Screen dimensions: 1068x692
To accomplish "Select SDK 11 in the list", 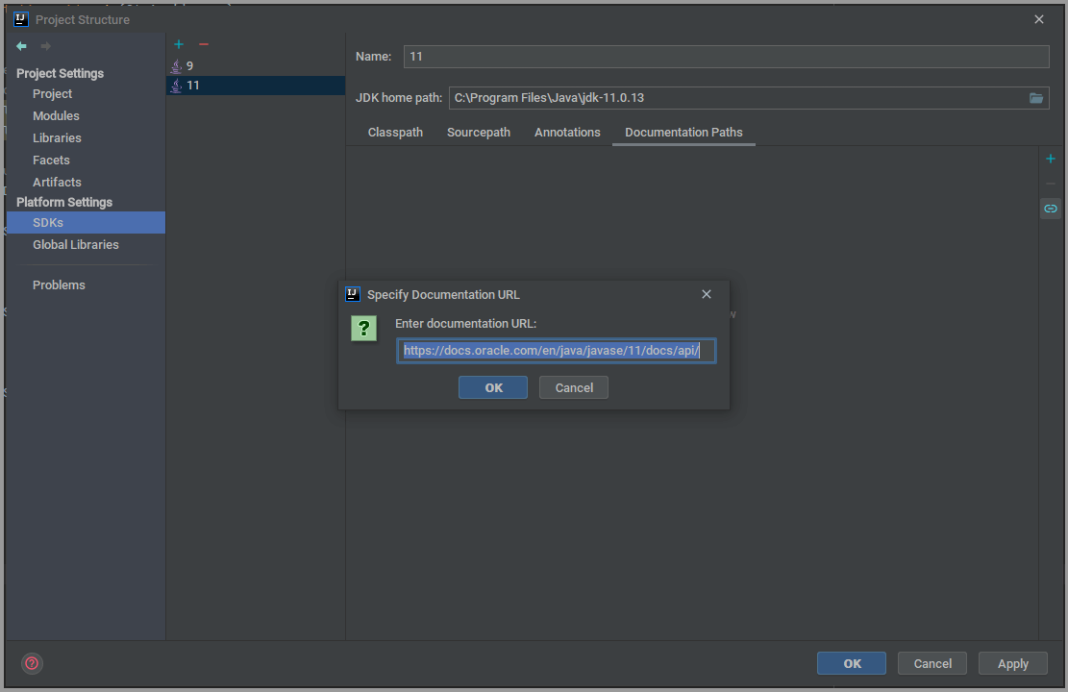I will point(192,86).
